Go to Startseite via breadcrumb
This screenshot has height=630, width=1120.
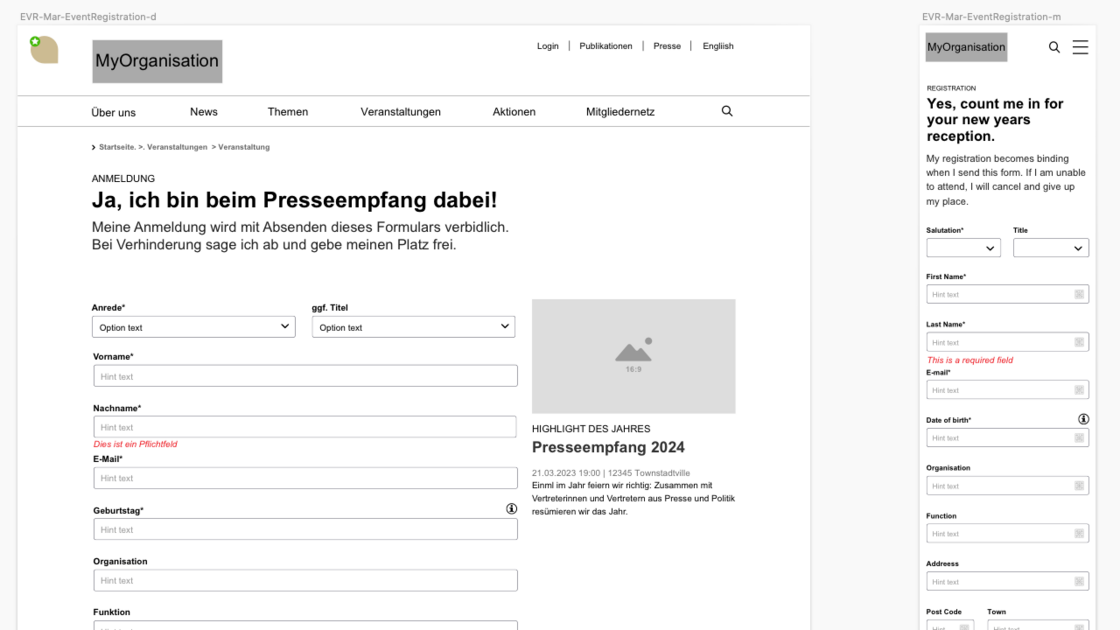116,147
